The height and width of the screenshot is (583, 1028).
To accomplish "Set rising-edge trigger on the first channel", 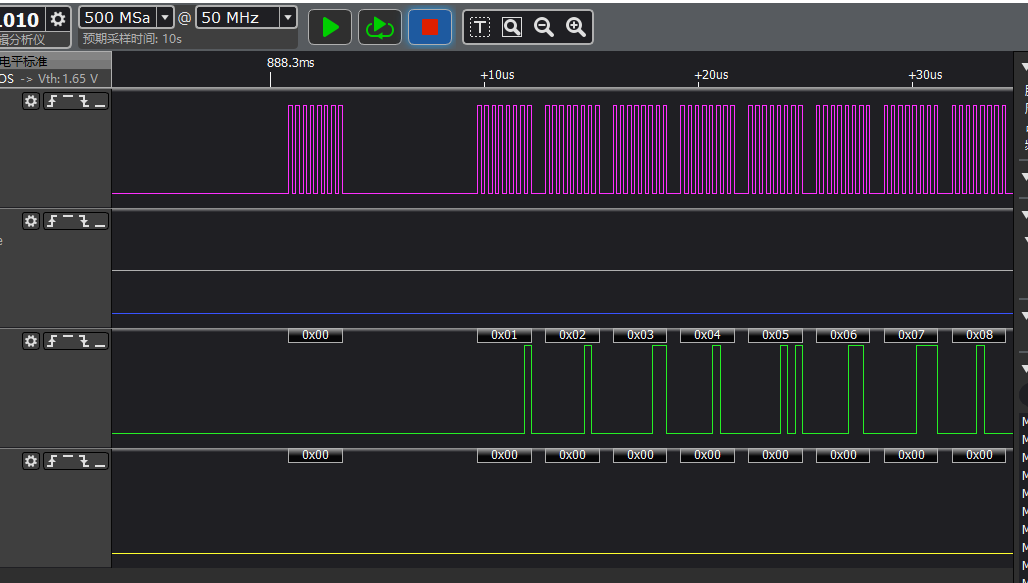I will click(52, 101).
